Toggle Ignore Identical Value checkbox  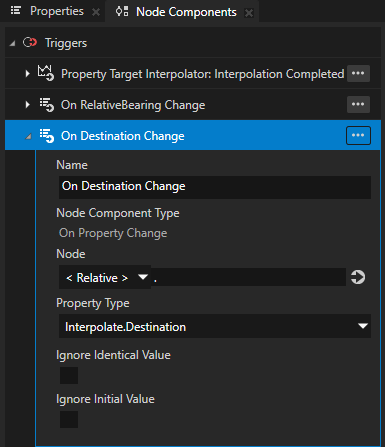(x=69, y=375)
